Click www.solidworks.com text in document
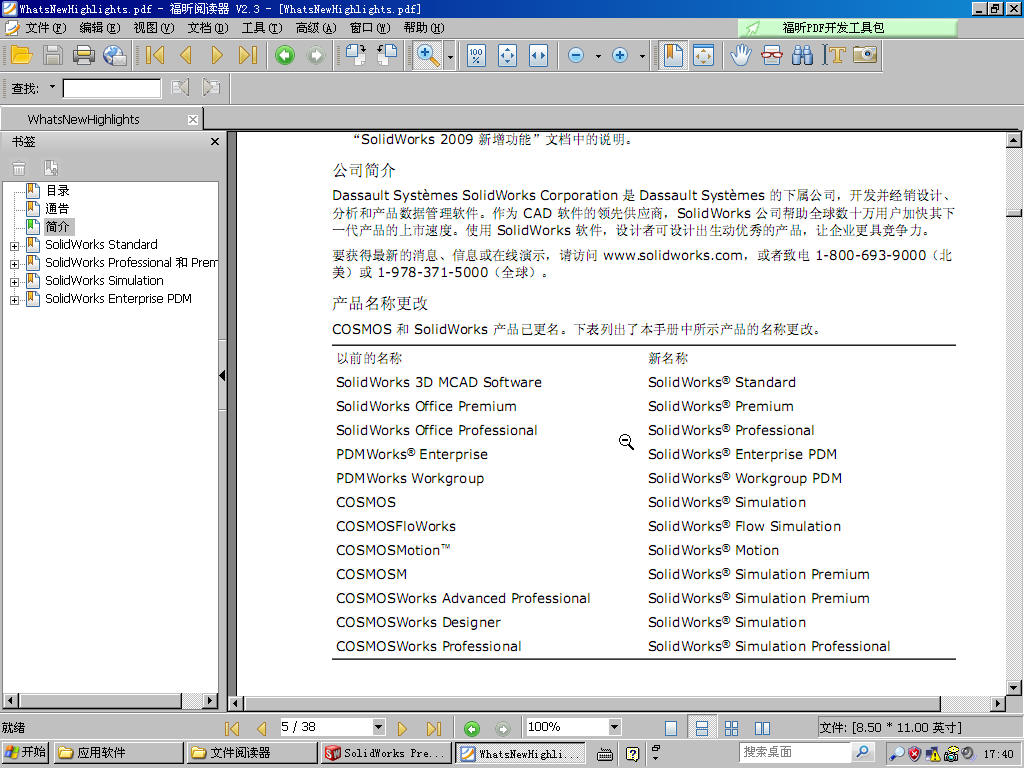Image resolution: width=1024 pixels, height=768 pixels. point(672,255)
